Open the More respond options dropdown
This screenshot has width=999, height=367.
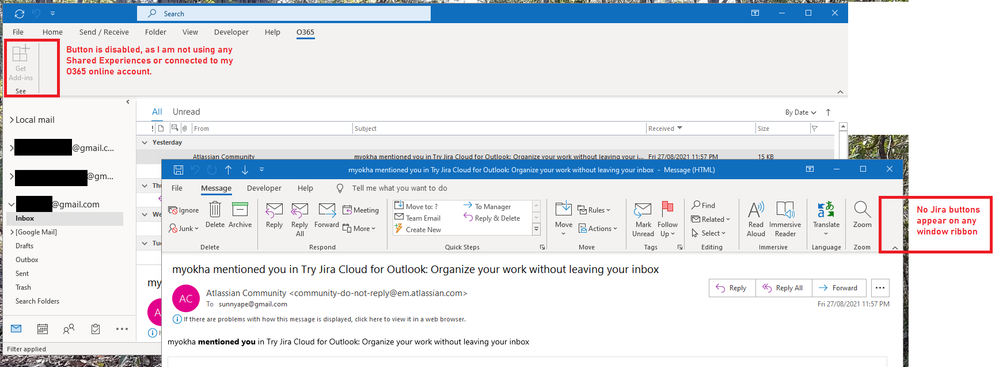[359, 228]
